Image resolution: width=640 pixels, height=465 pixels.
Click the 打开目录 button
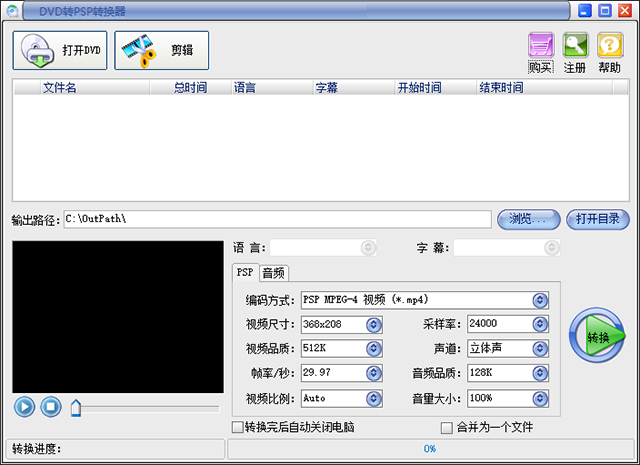(x=598, y=219)
